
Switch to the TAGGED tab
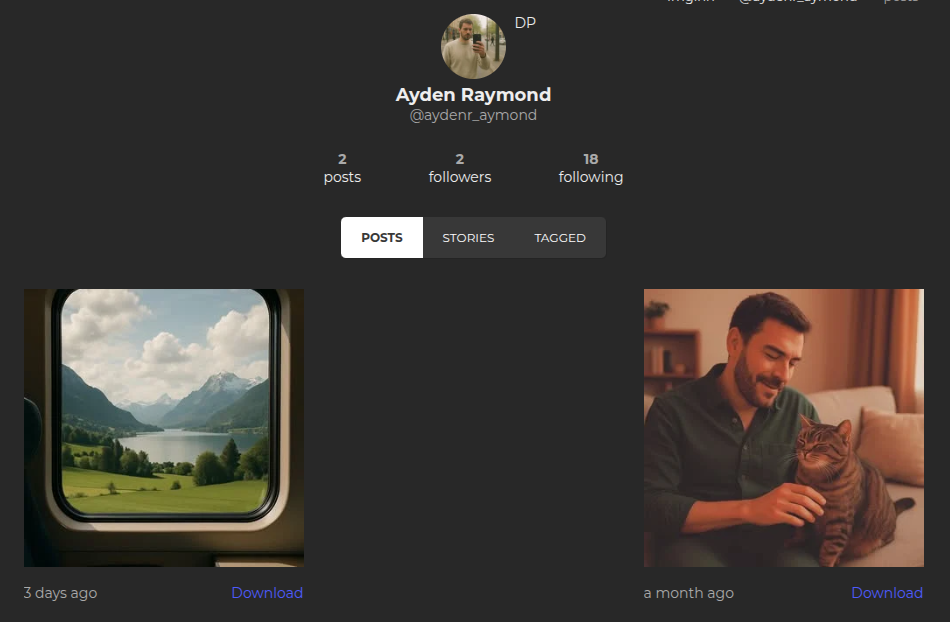coord(560,237)
